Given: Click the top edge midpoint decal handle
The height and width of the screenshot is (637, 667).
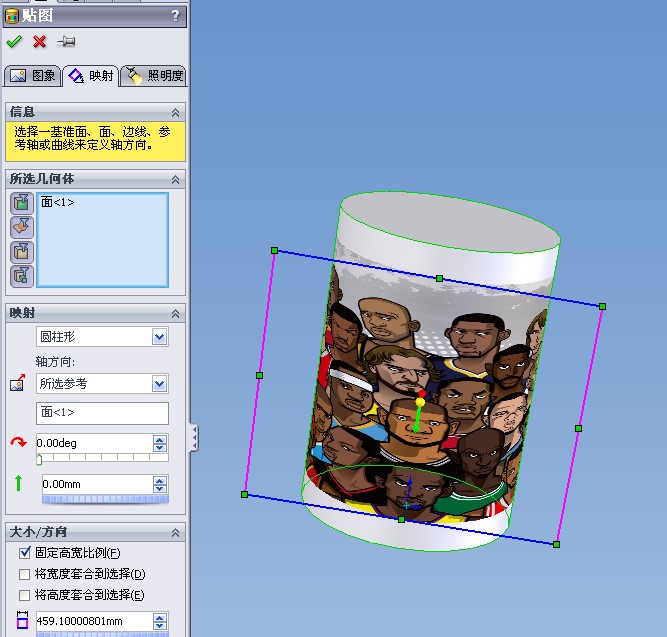Looking at the screenshot, I should (439, 278).
